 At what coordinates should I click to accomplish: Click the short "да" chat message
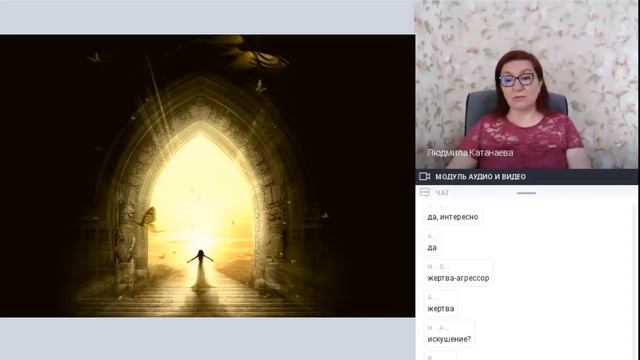[432, 247]
